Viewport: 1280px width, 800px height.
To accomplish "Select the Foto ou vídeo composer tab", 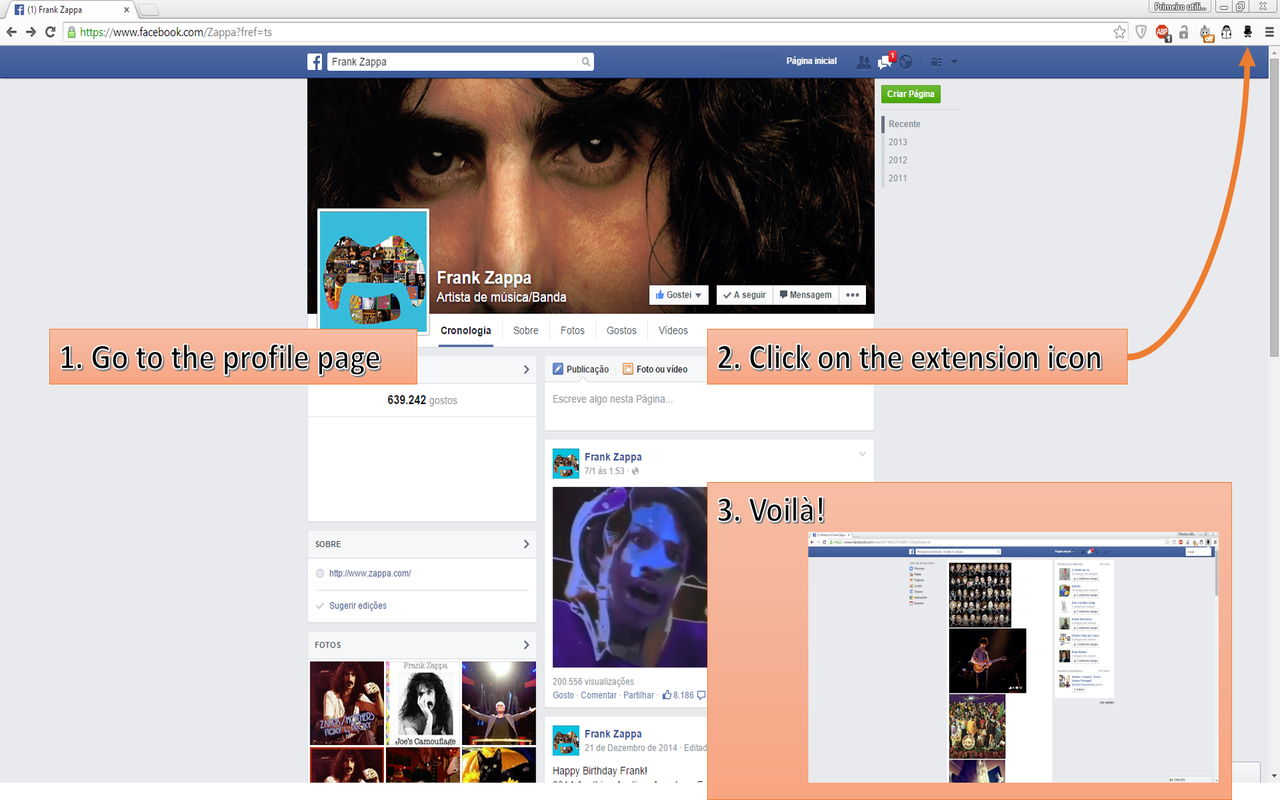I will 655,369.
